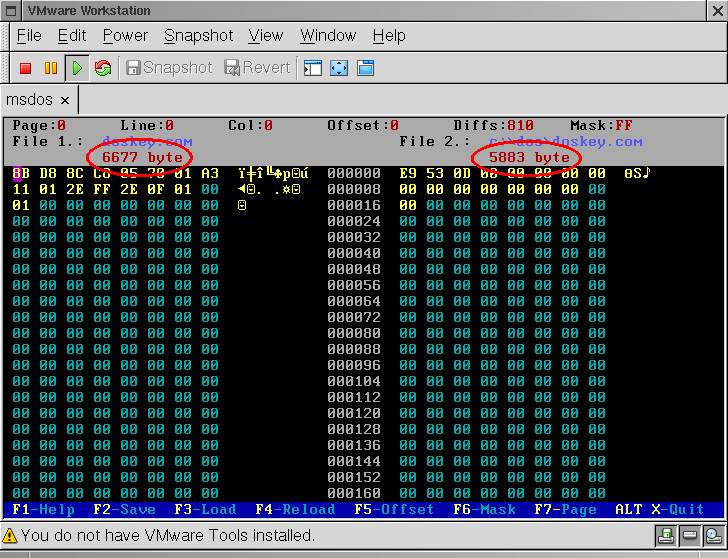Screen dimensions: 728x558
Task: Click F1-Help in the function key bar
Action: click(x=43, y=510)
